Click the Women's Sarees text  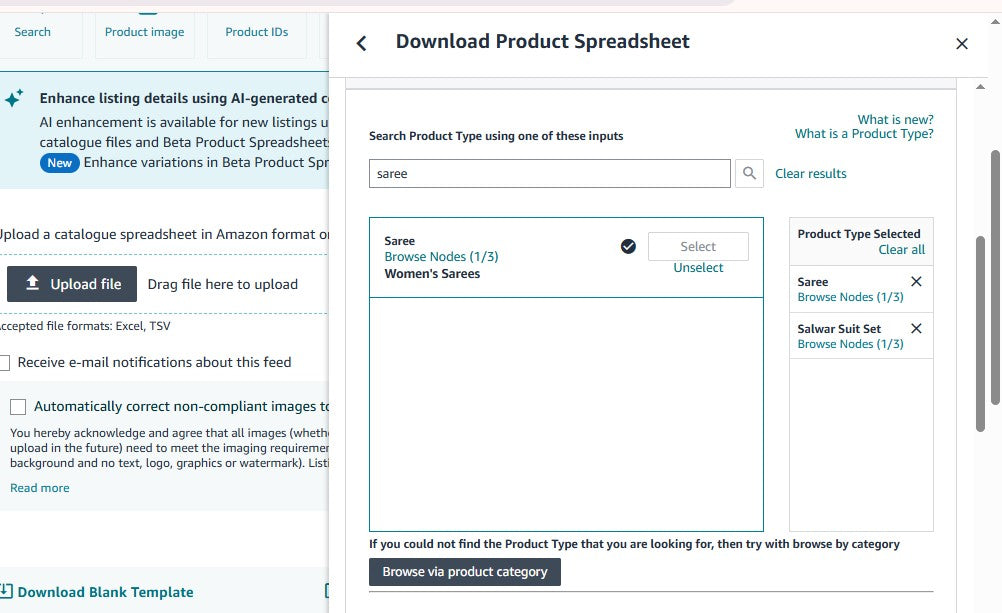[432, 274]
